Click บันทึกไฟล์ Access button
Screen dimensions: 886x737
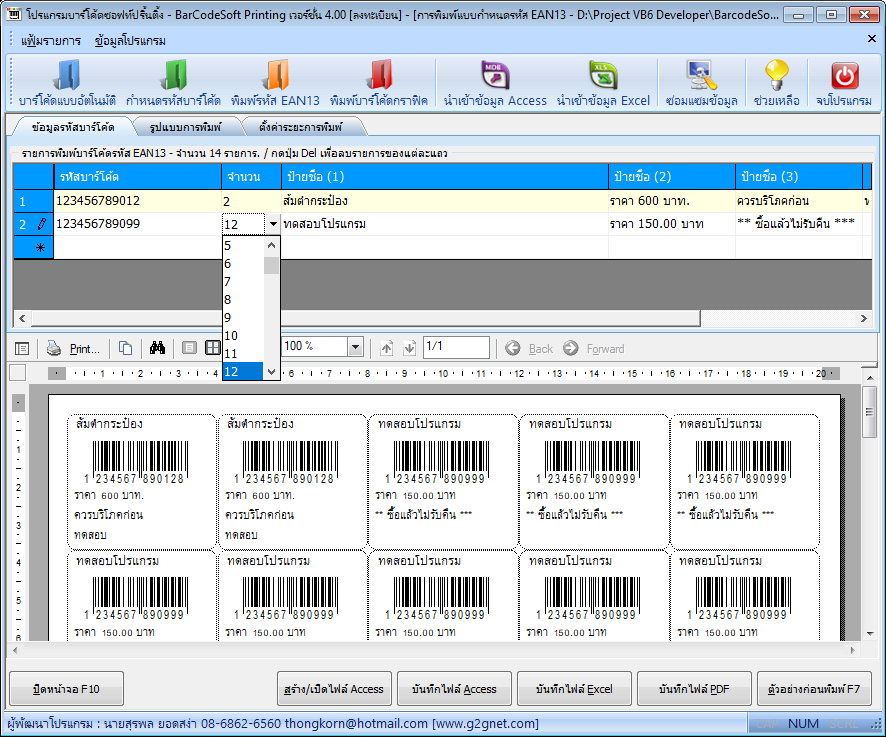point(454,688)
